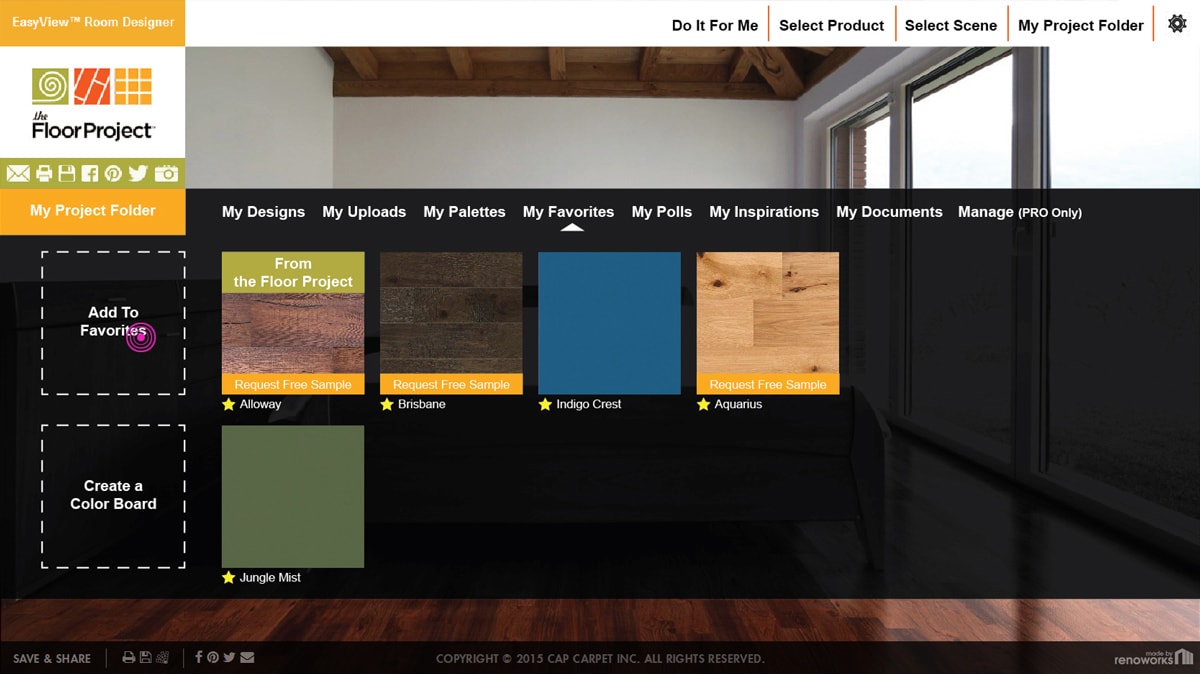Click the camera snapshot icon in sidebar

(163, 173)
